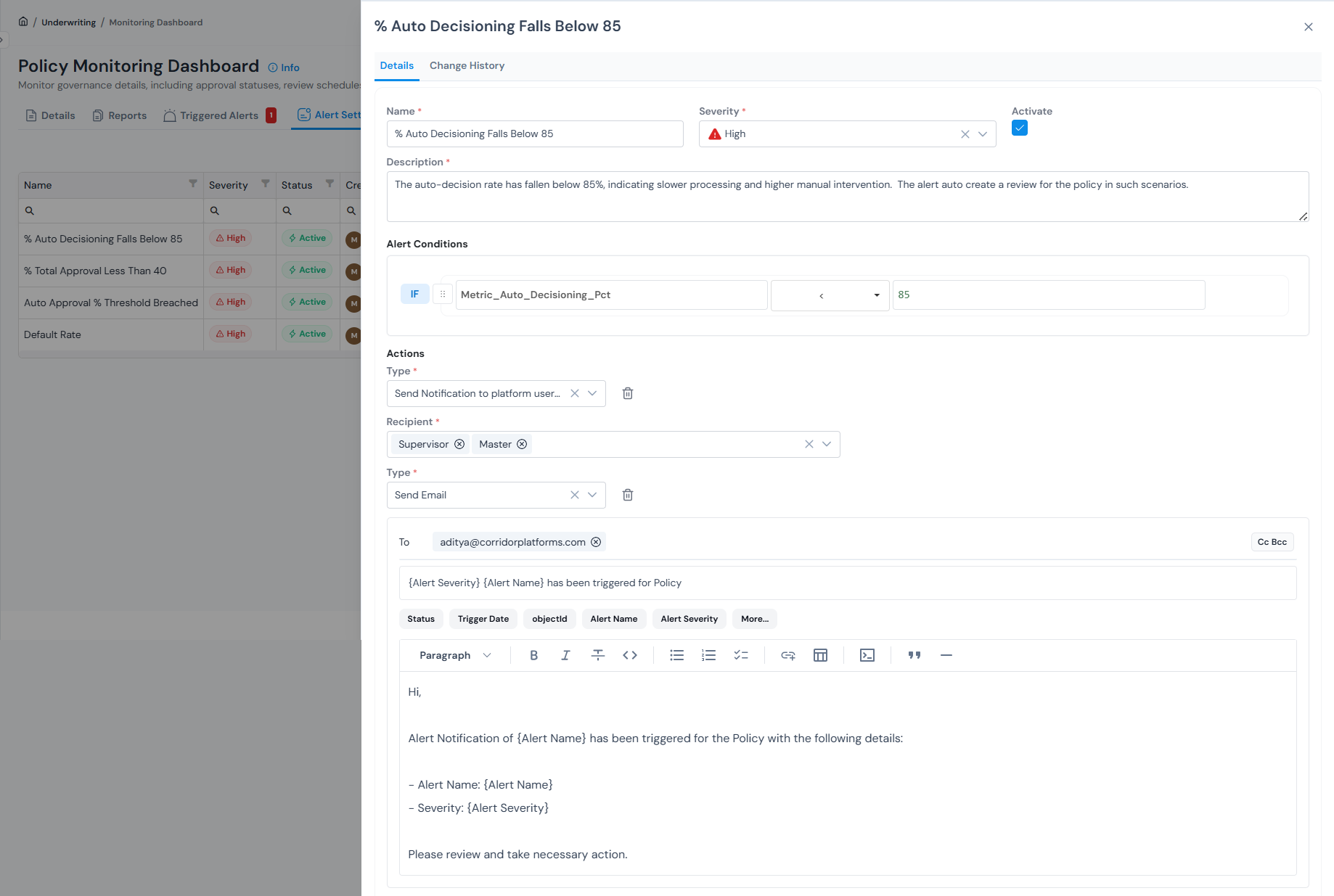
Task: Remove Master from recipients
Action: tap(522, 444)
